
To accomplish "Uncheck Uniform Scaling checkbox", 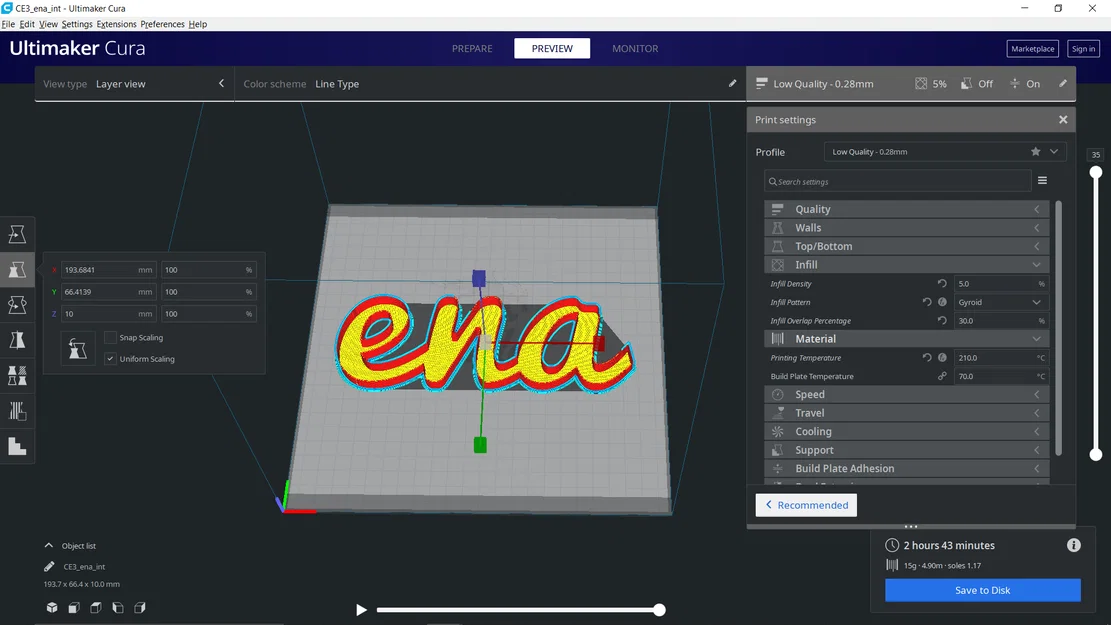I will (110, 359).
